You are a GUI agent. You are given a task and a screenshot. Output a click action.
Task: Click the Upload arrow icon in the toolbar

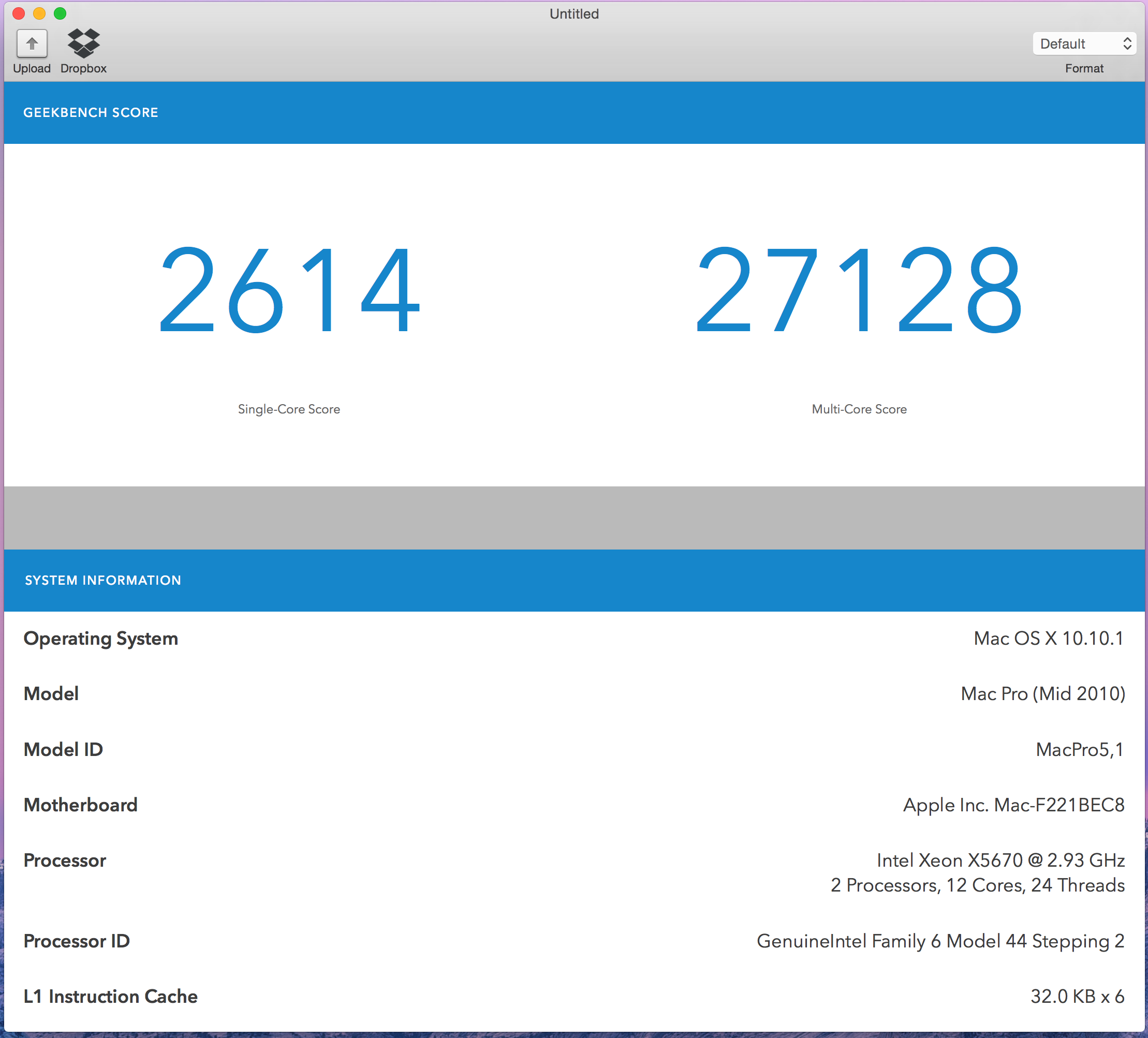tap(32, 43)
